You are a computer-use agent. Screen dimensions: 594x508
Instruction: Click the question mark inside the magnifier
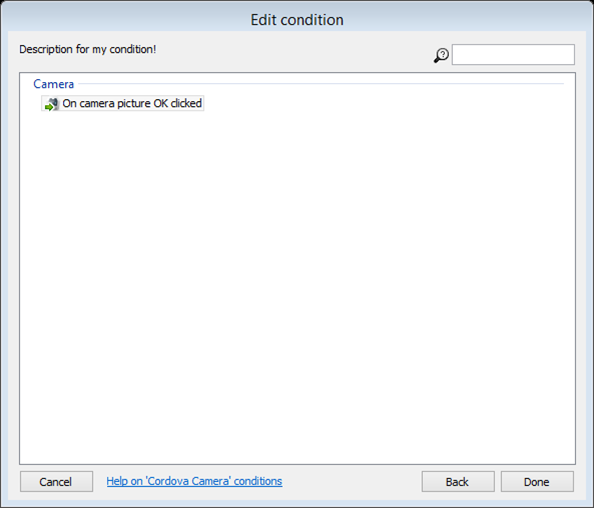pyautogui.click(x=443, y=54)
